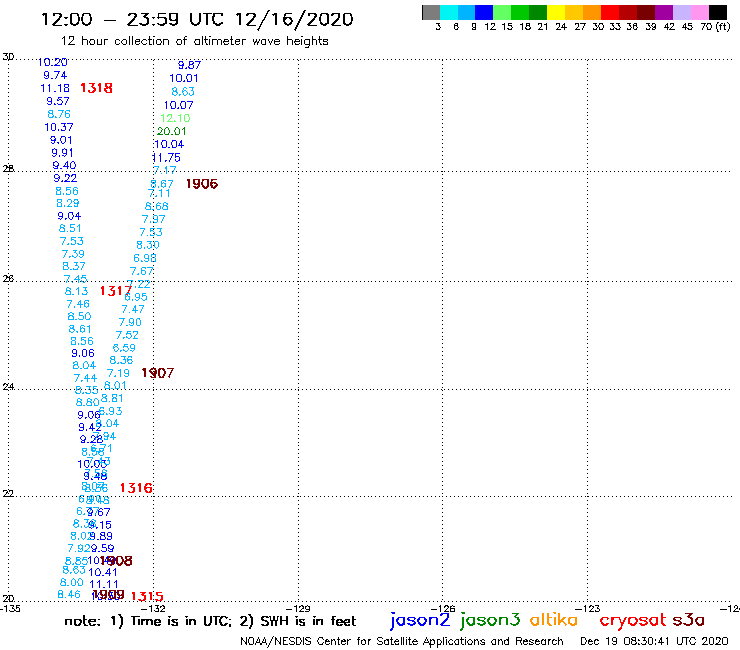Viewport: 740px width, 650px height.
Task: Select the maroon 1908 time marker
Action: coord(116,561)
